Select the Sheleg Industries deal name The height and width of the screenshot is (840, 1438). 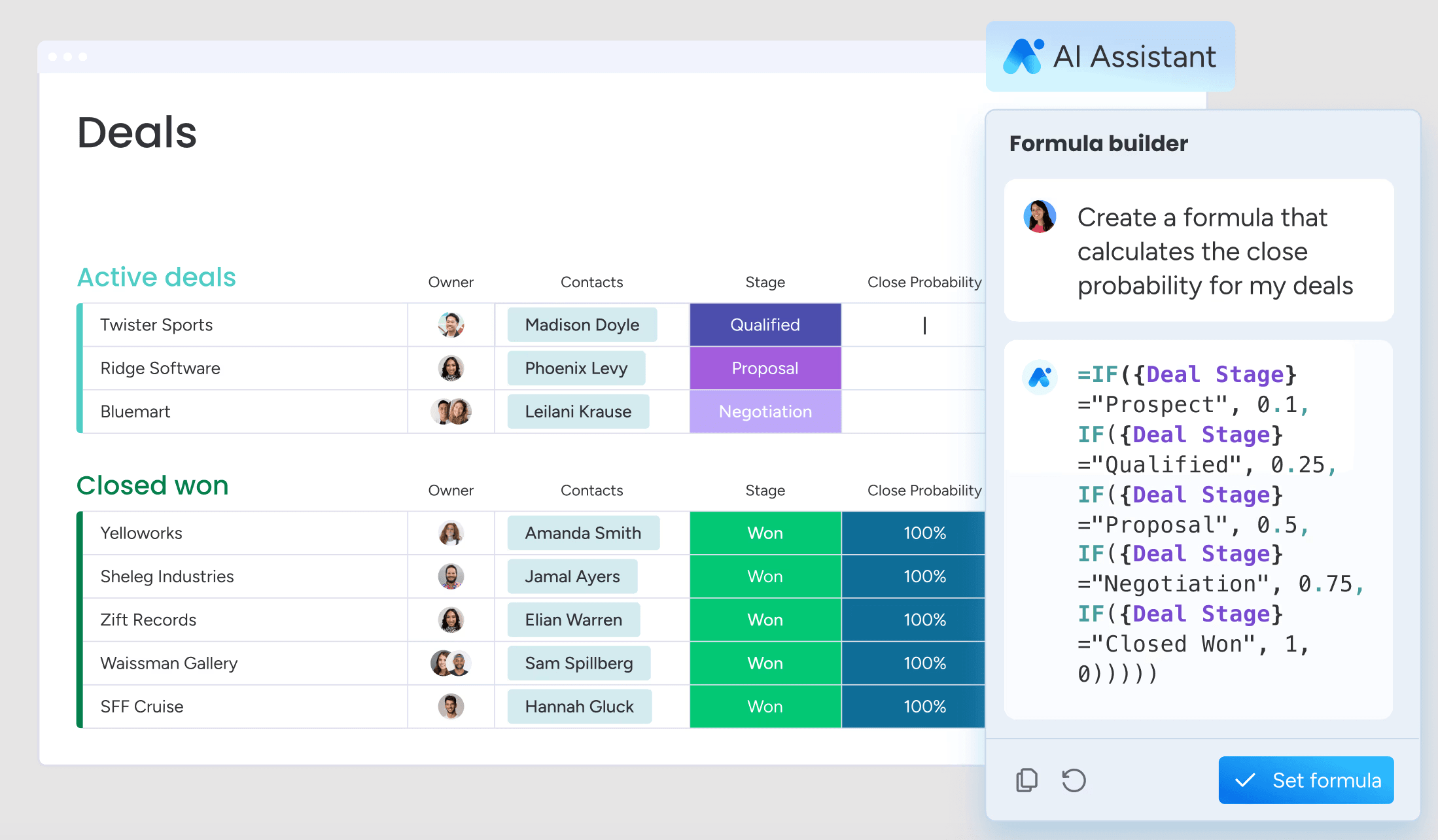167,576
